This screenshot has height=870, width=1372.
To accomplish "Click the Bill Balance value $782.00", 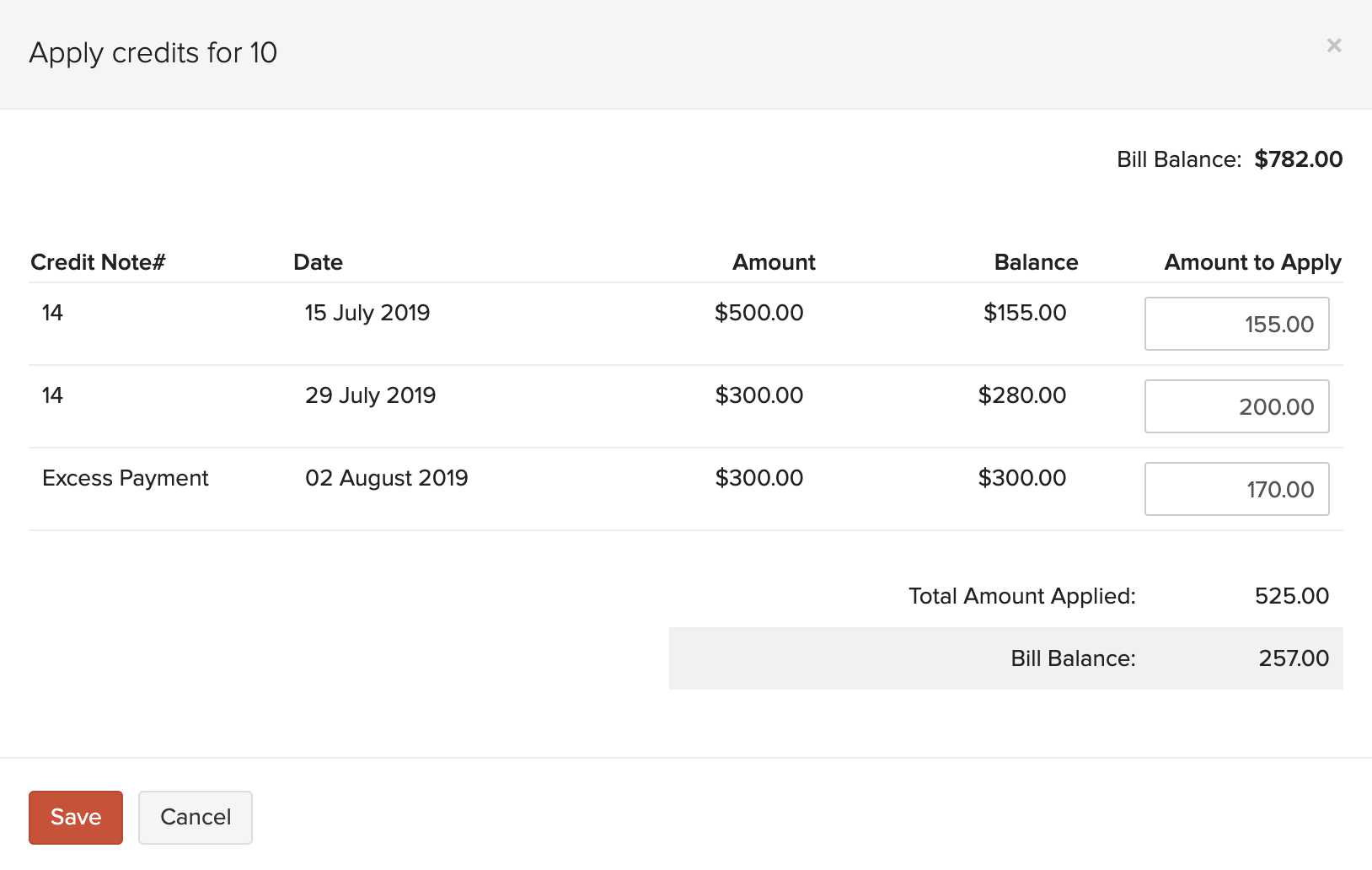I will coord(1299,158).
